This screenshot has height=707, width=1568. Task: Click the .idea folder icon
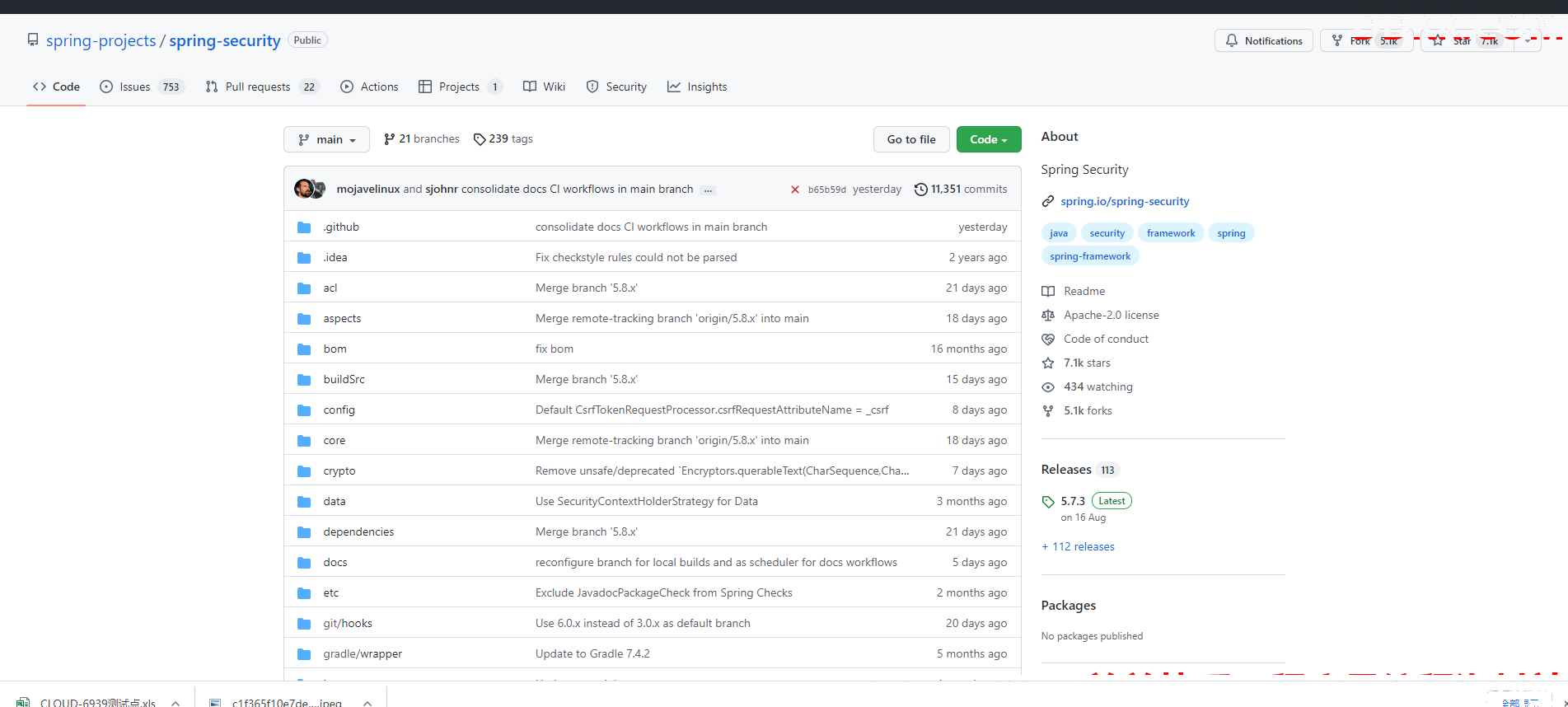point(304,258)
